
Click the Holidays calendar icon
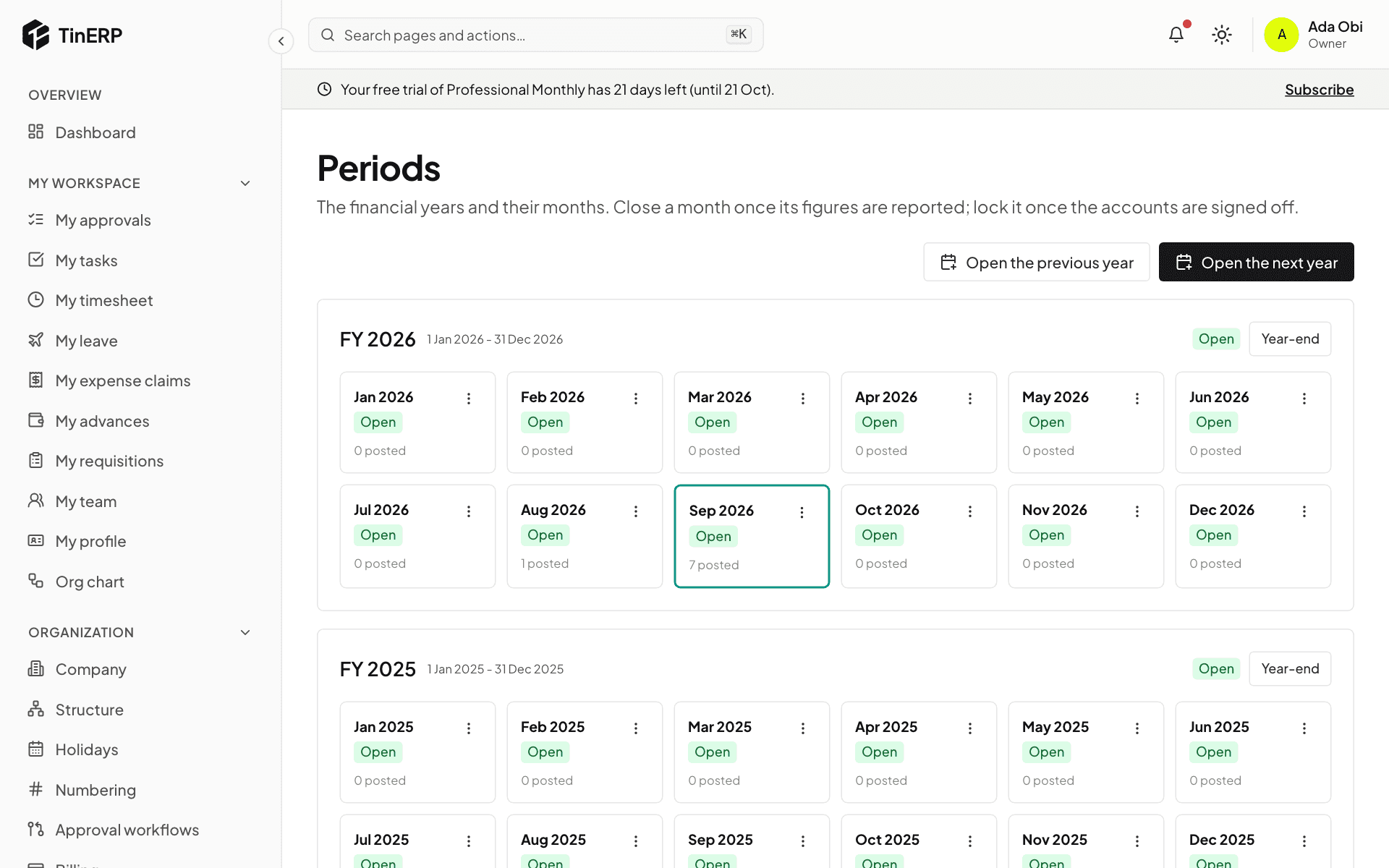(x=35, y=749)
